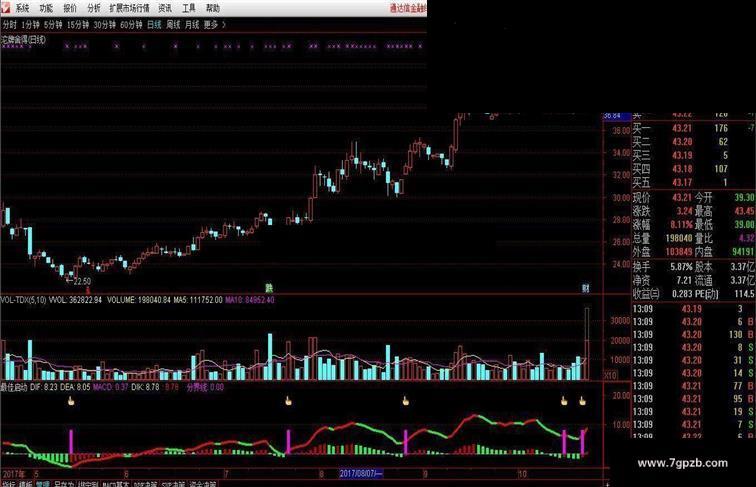Screen dimensions: 756x487
Task: Click the 买四 bid row
Action: click(x=694, y=169)
